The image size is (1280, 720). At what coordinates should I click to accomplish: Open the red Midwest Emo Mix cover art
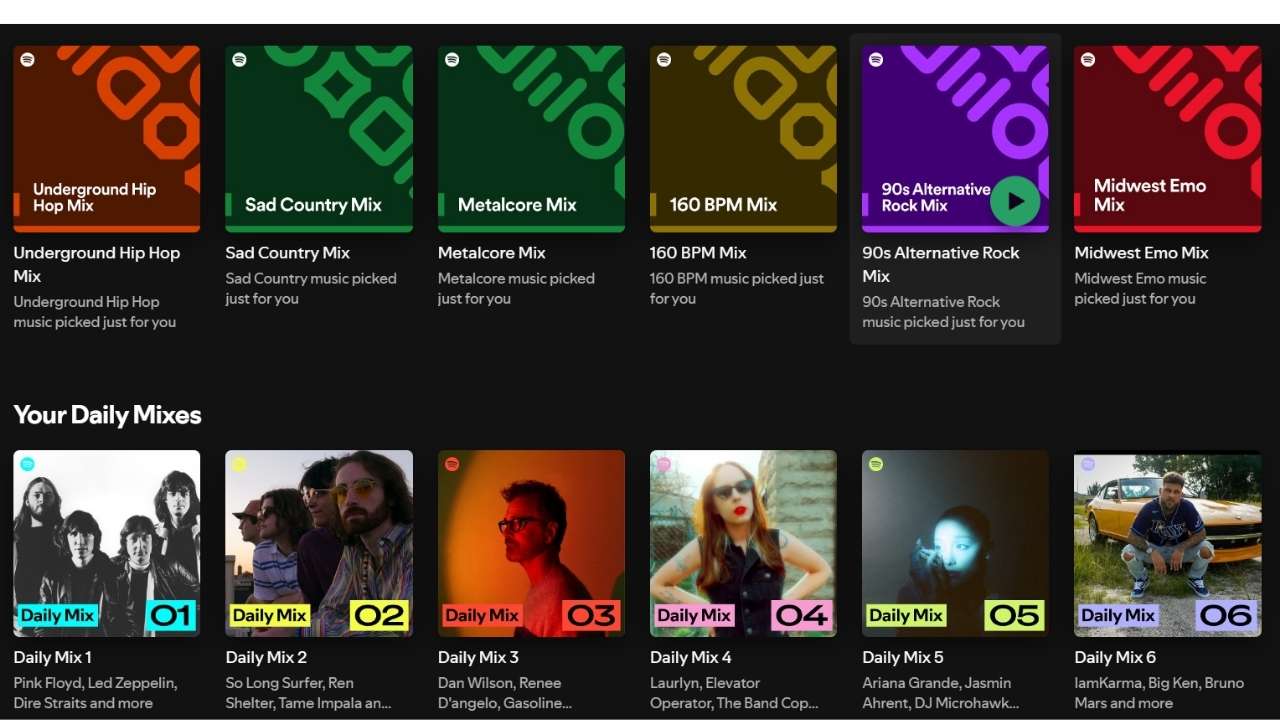tap(1168, 139)
